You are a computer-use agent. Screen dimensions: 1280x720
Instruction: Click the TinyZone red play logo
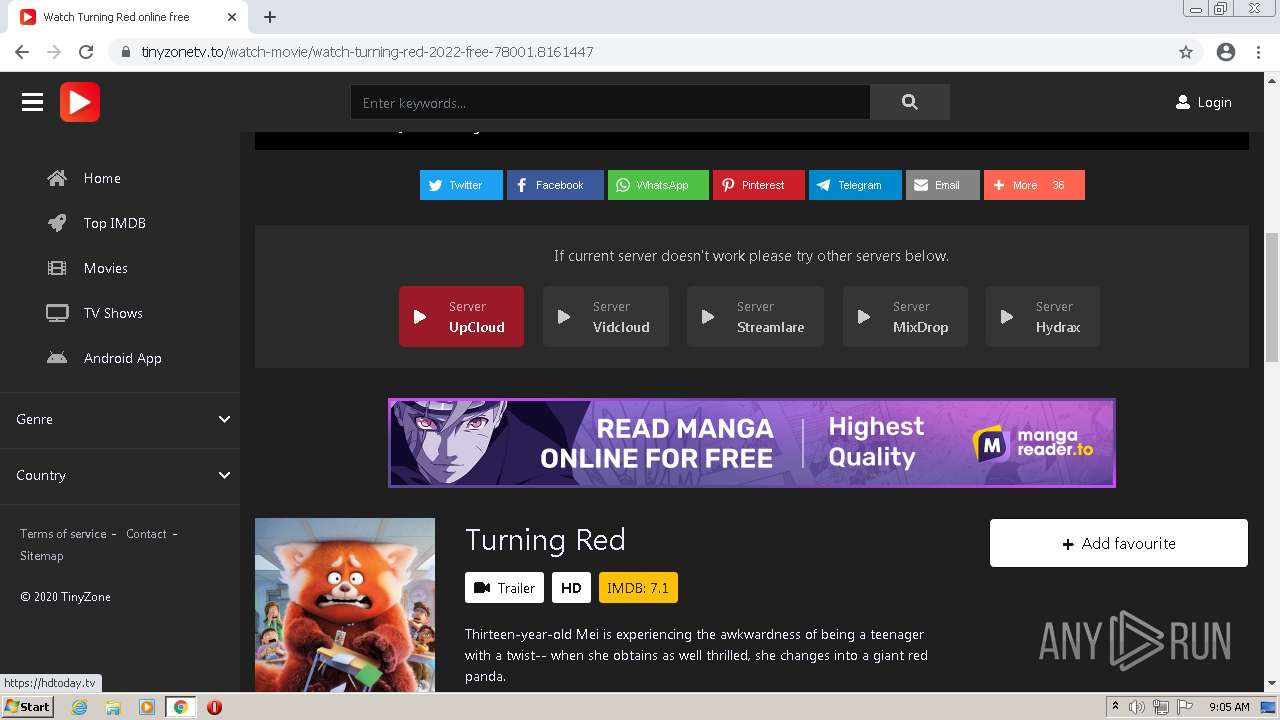pyautogui.click(x=80, y=102)
